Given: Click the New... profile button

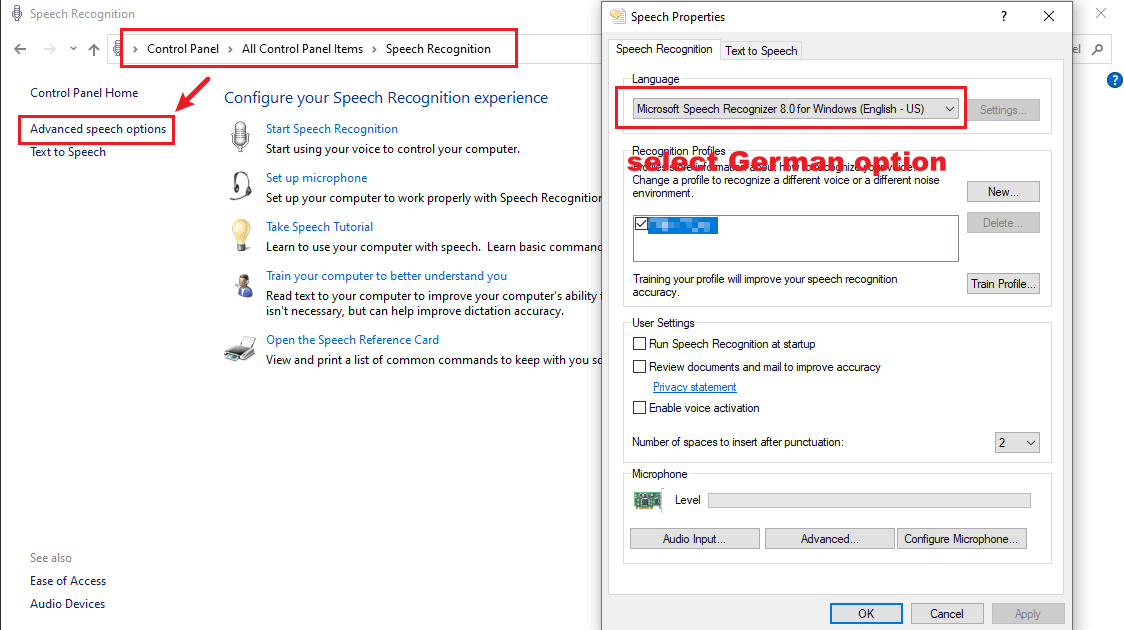Looking at the screenshot, I should coord(1003,191).
